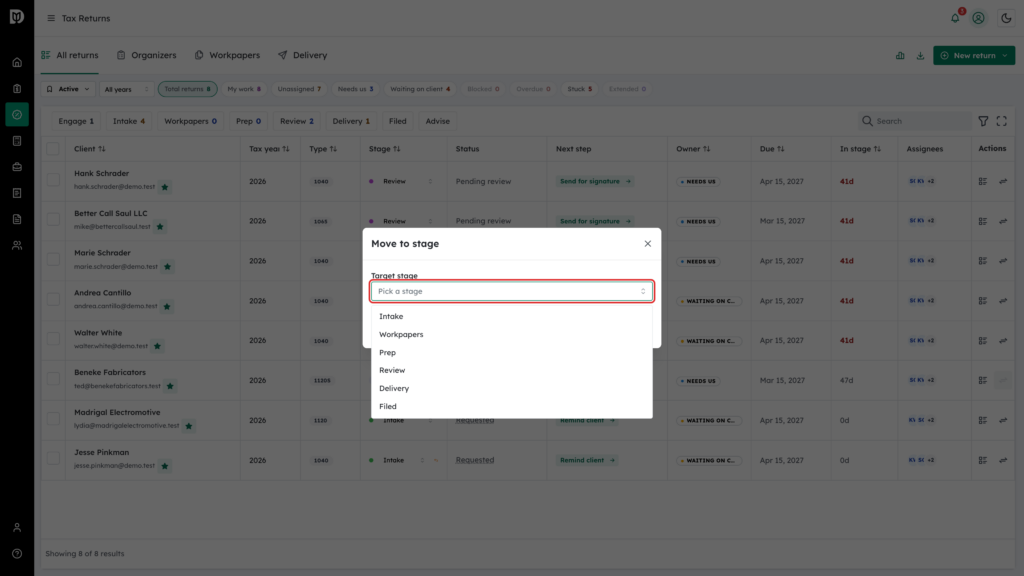Expand New return button arrow
The image size is (1024, 576).
pyautogui.click(x=1005, y=56)
